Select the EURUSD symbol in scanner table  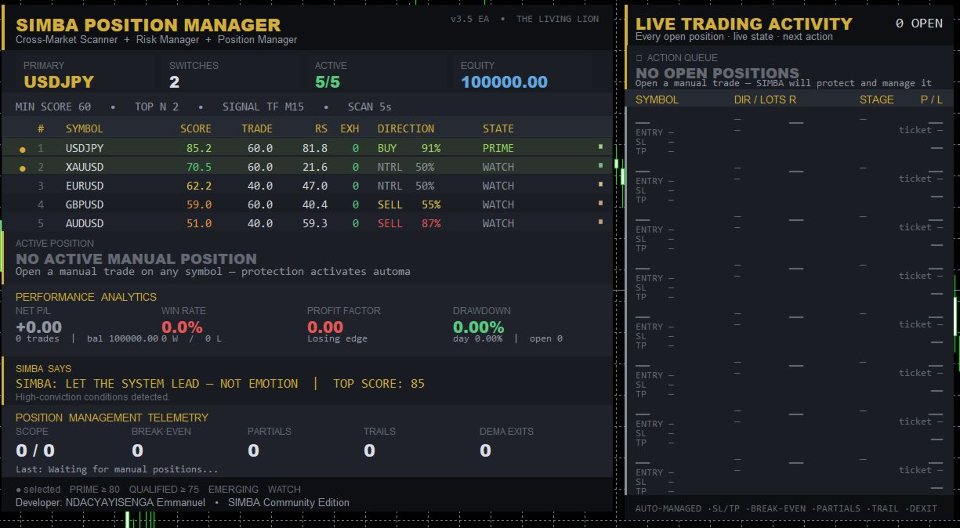[x=84, y=186]
